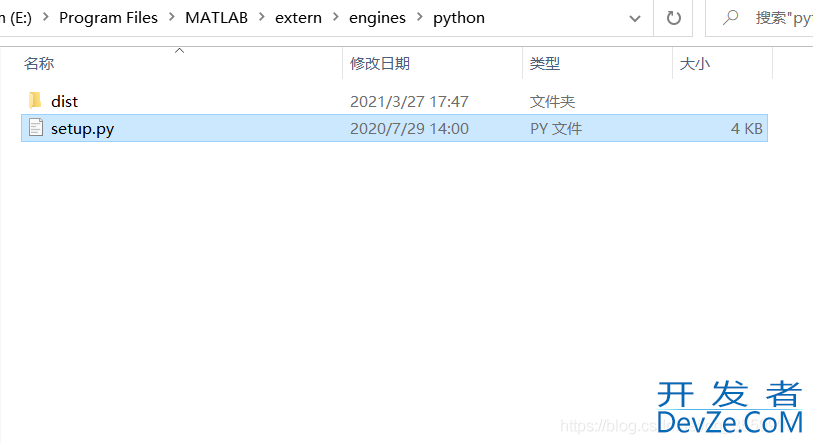The image size is (813, 444).
Task: Click the refresh button in address bar
Action: coord(674,18)
